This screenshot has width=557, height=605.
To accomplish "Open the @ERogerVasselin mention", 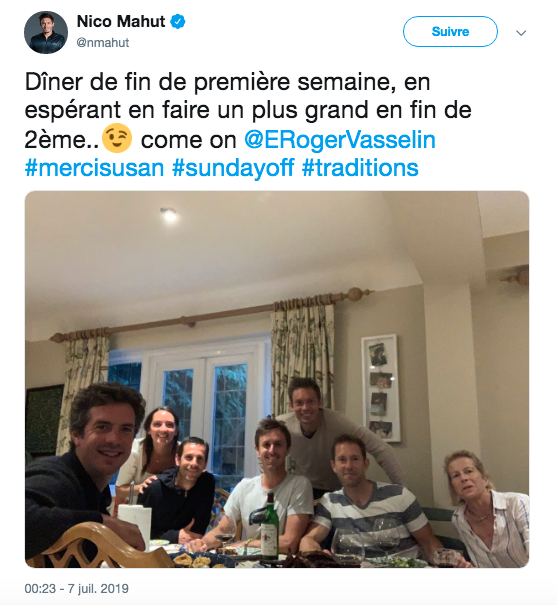I will pyautogui.click(x=339, y=140).
